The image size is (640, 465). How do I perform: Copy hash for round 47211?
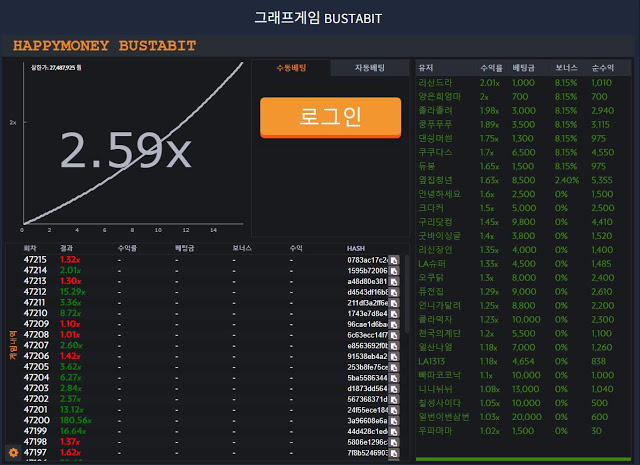click(x=394, y=303)
